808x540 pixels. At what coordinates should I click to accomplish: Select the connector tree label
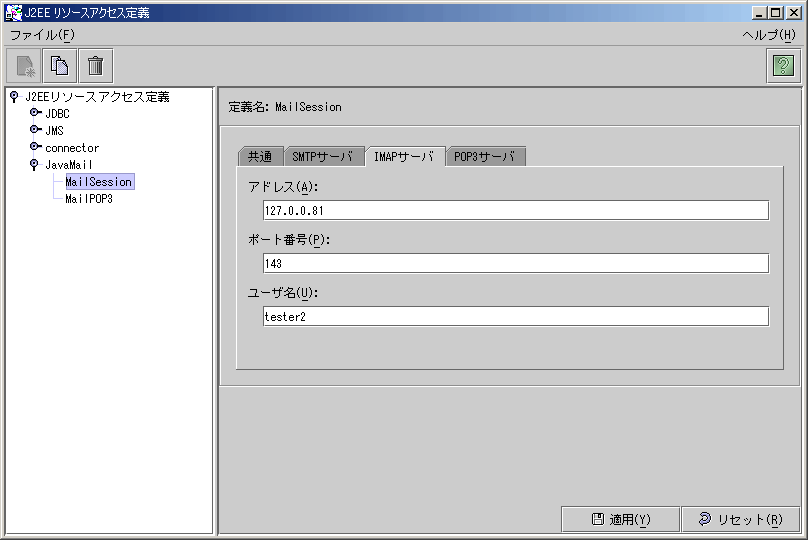tap(72, 148)
